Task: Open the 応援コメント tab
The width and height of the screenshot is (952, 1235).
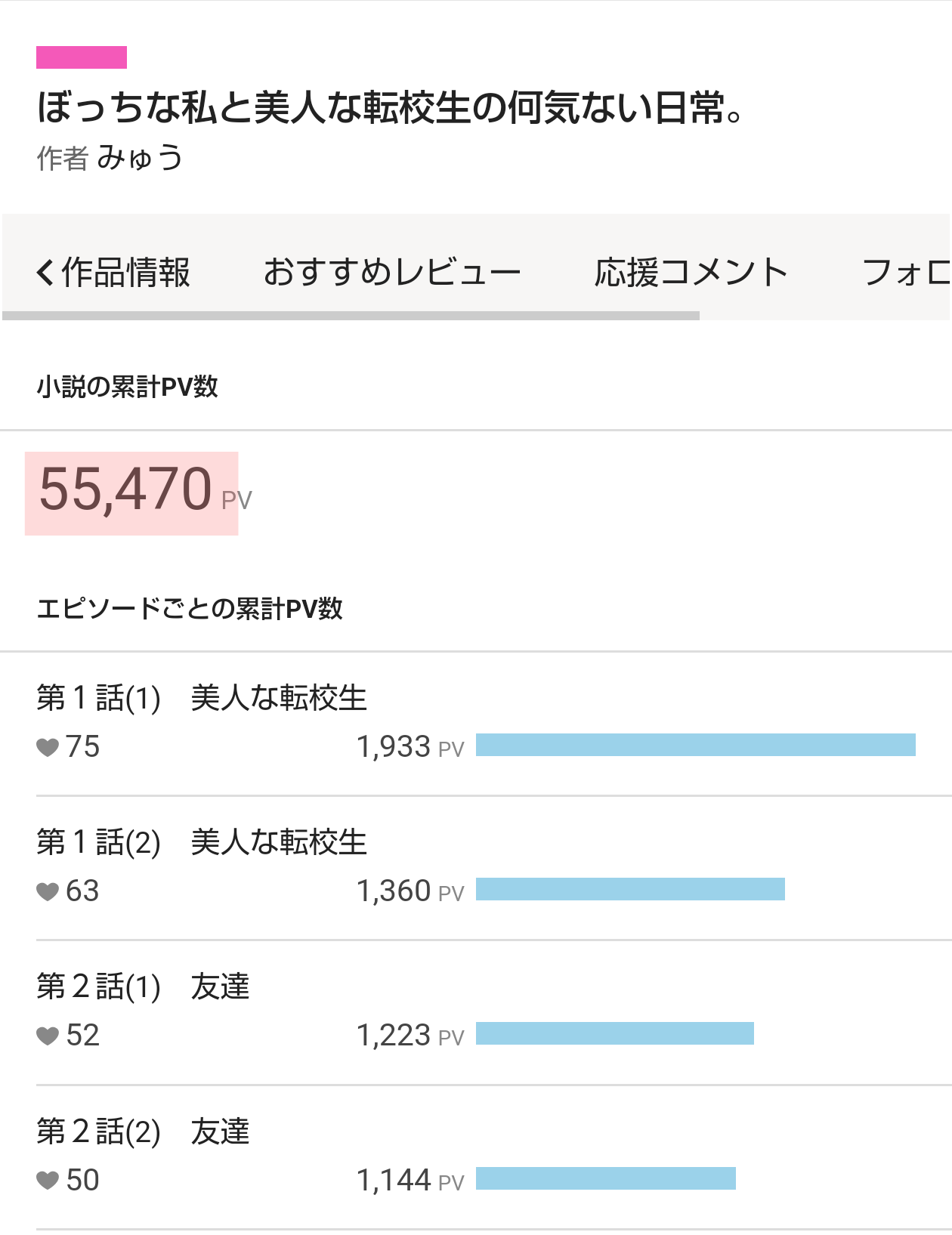Action: [x=691, y=273]
